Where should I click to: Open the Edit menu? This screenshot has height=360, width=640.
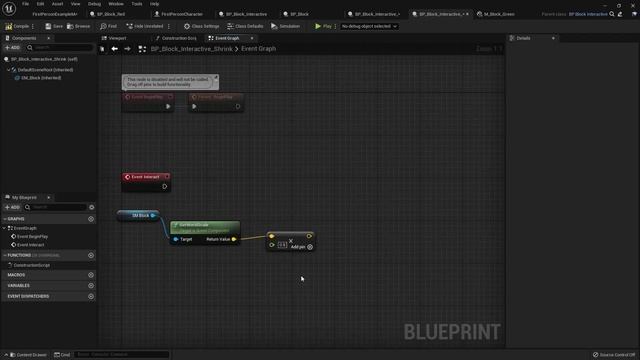pyautogui.click(x=40, y=4)
